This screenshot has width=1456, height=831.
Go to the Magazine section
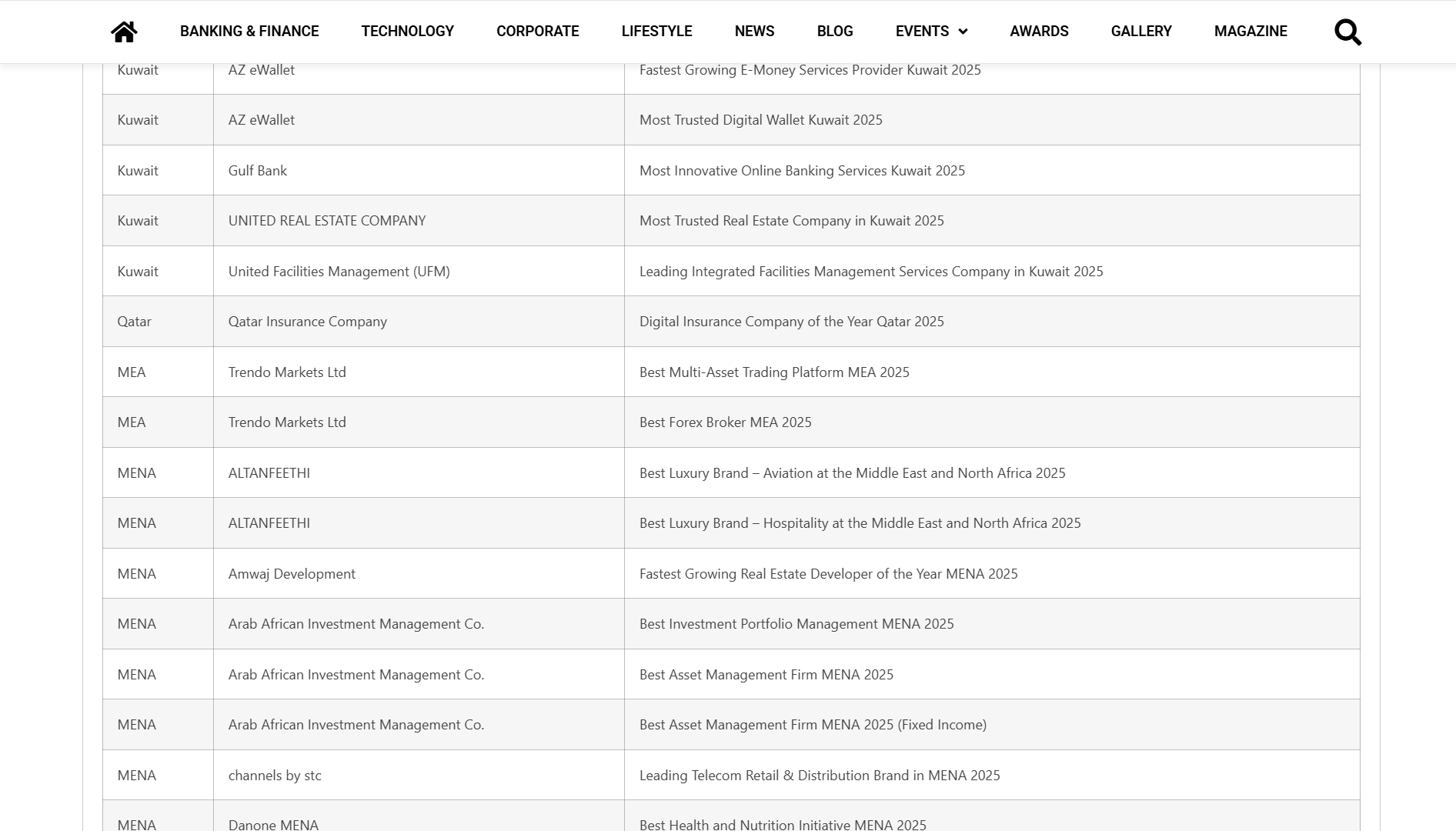[1251, 32]
